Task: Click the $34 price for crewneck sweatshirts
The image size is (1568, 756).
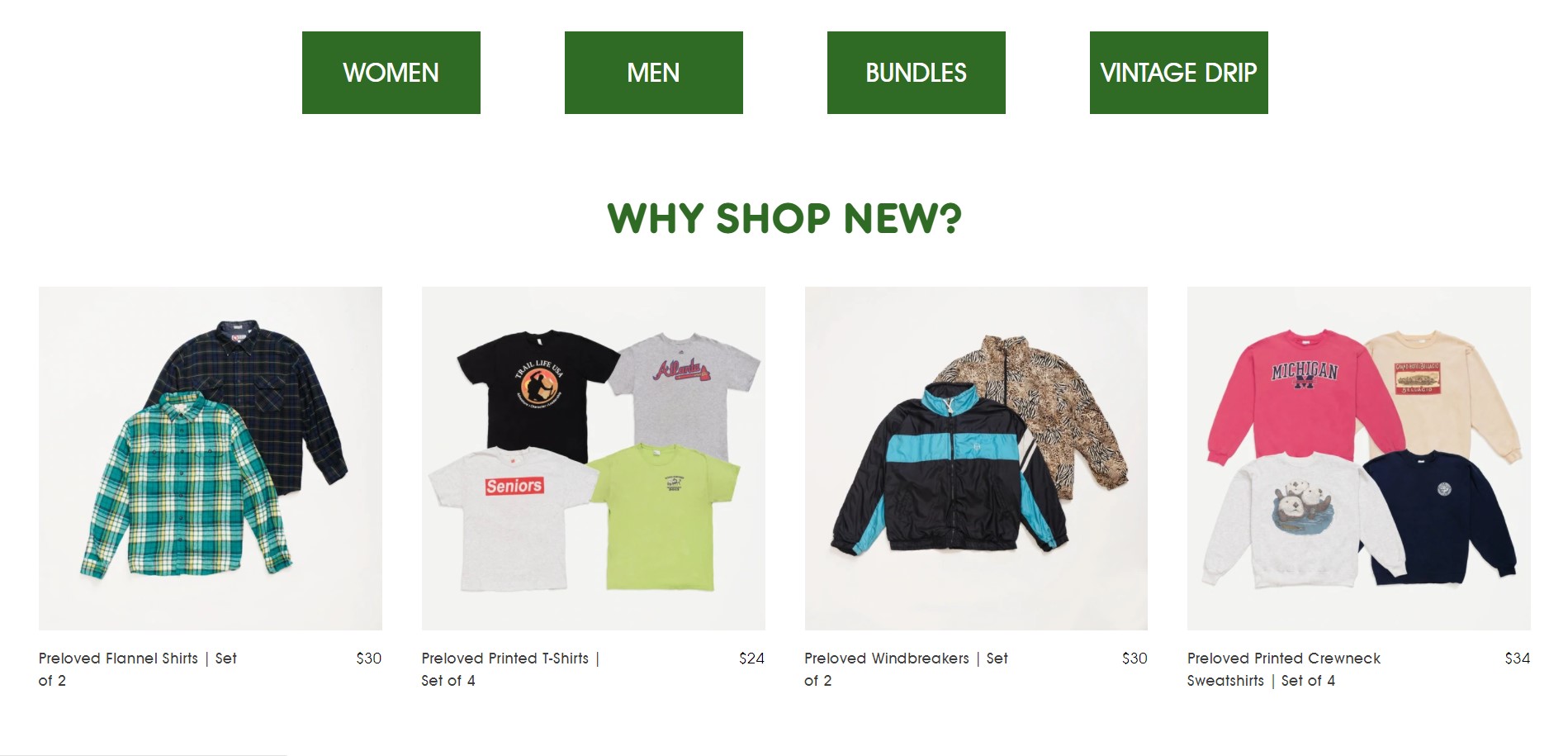Action: tap(1517, 659)
